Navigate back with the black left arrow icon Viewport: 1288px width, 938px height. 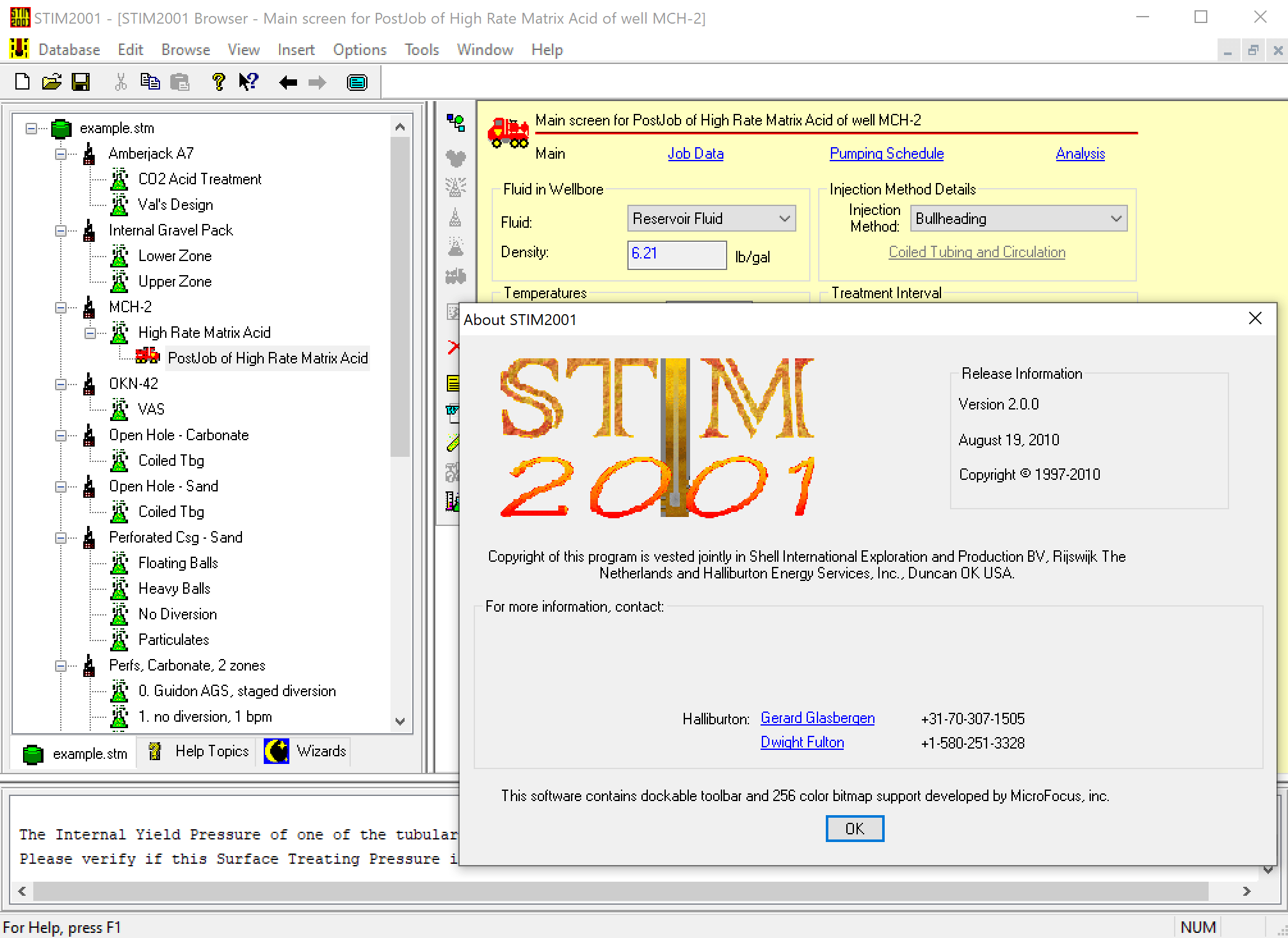coord(288,81)
